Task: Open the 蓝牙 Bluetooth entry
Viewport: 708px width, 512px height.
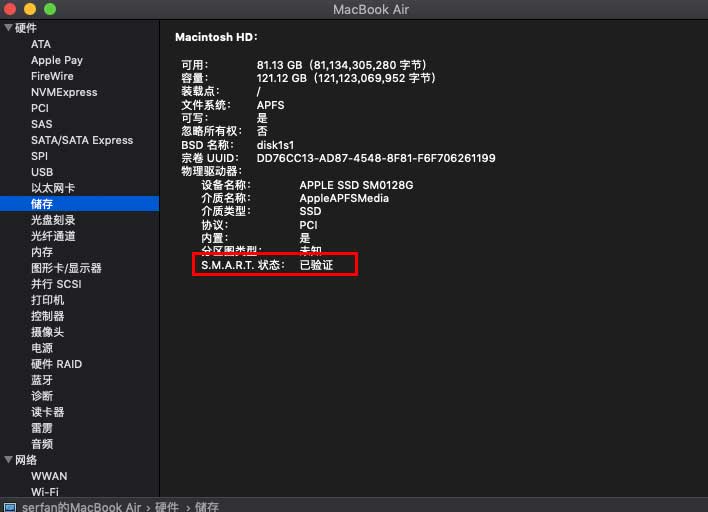Action: tap(42, 380)
